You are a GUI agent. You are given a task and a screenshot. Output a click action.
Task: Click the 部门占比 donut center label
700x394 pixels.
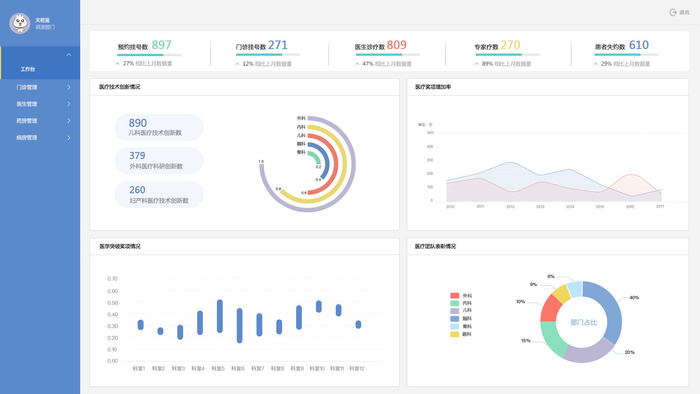pyautogui.click(x=583, y=322)
